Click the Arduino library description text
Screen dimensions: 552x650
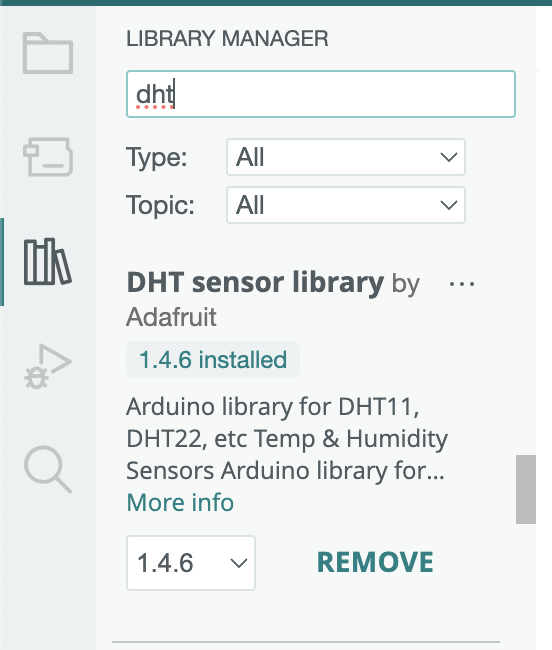click(287, 439)
